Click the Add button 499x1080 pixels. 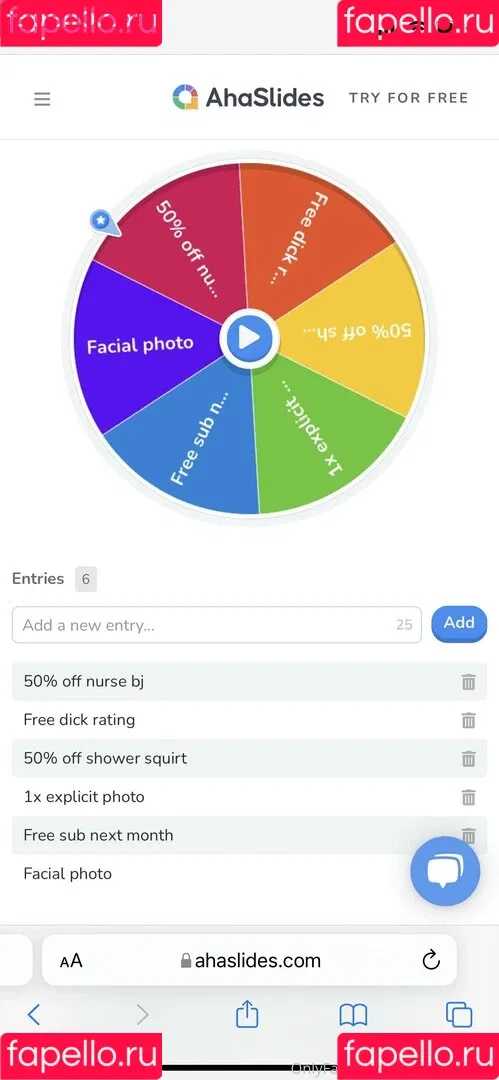[459, 623]
